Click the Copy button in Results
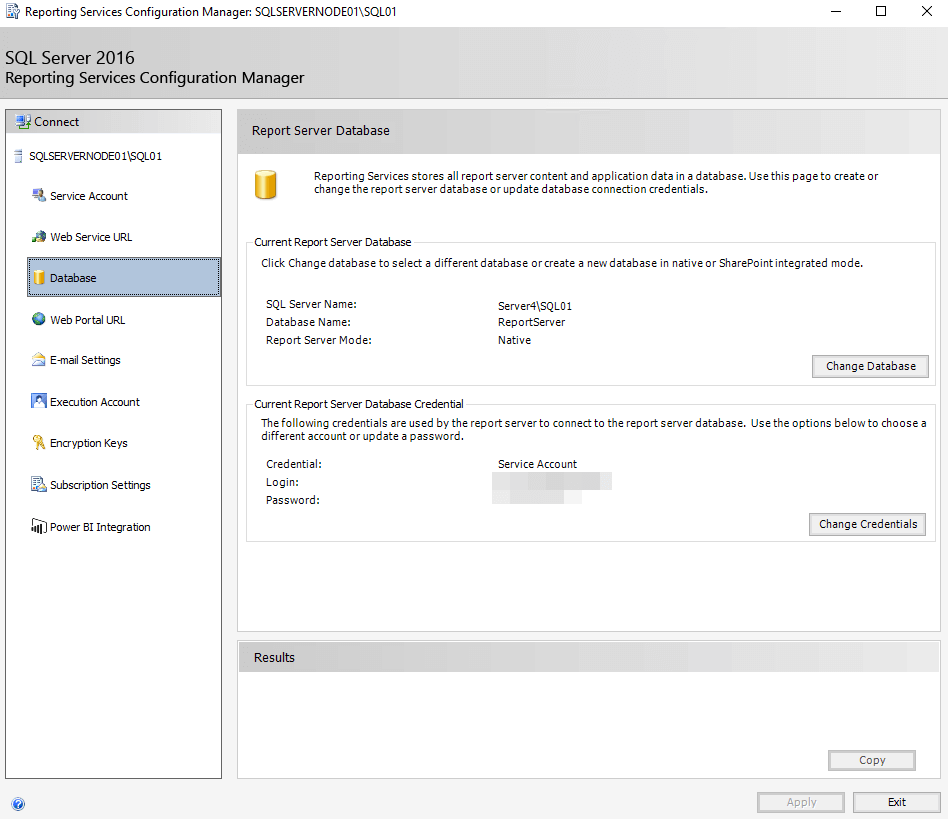 click(872, 760)
